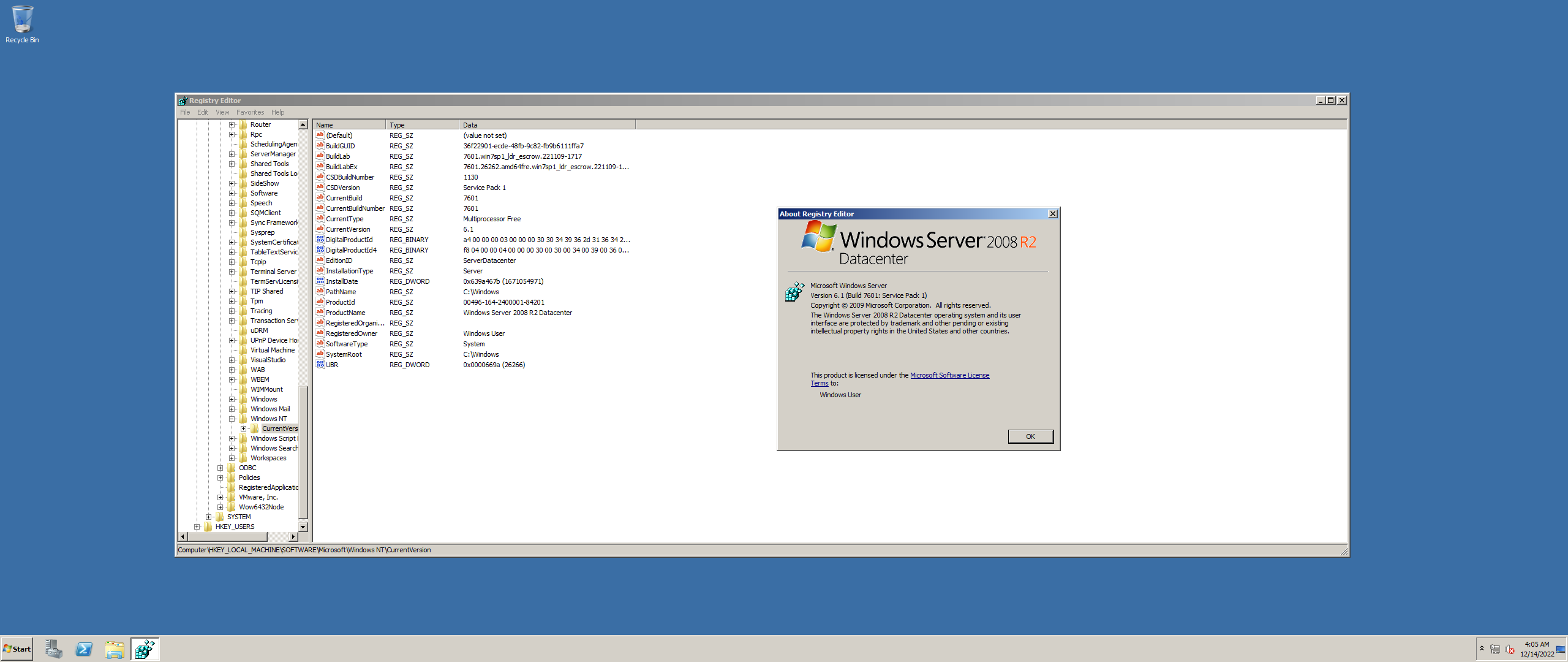Expand the Router key
1568x662 pixels.
(x=232, y=124)
